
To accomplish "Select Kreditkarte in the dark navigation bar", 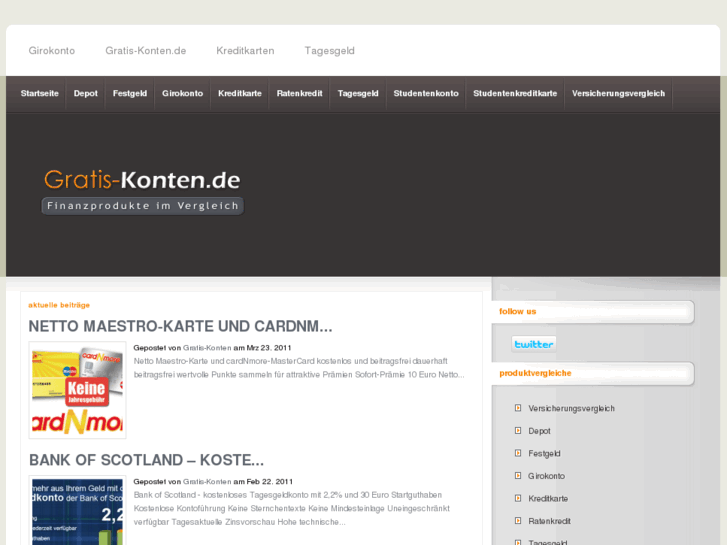I will coord(240,93).
